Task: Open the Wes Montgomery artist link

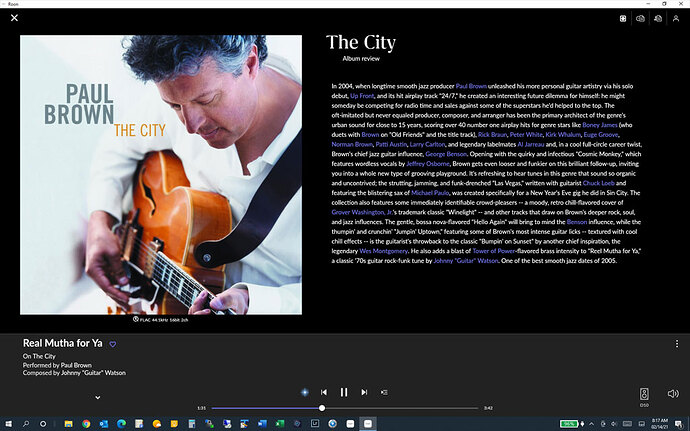Action: 383,251
